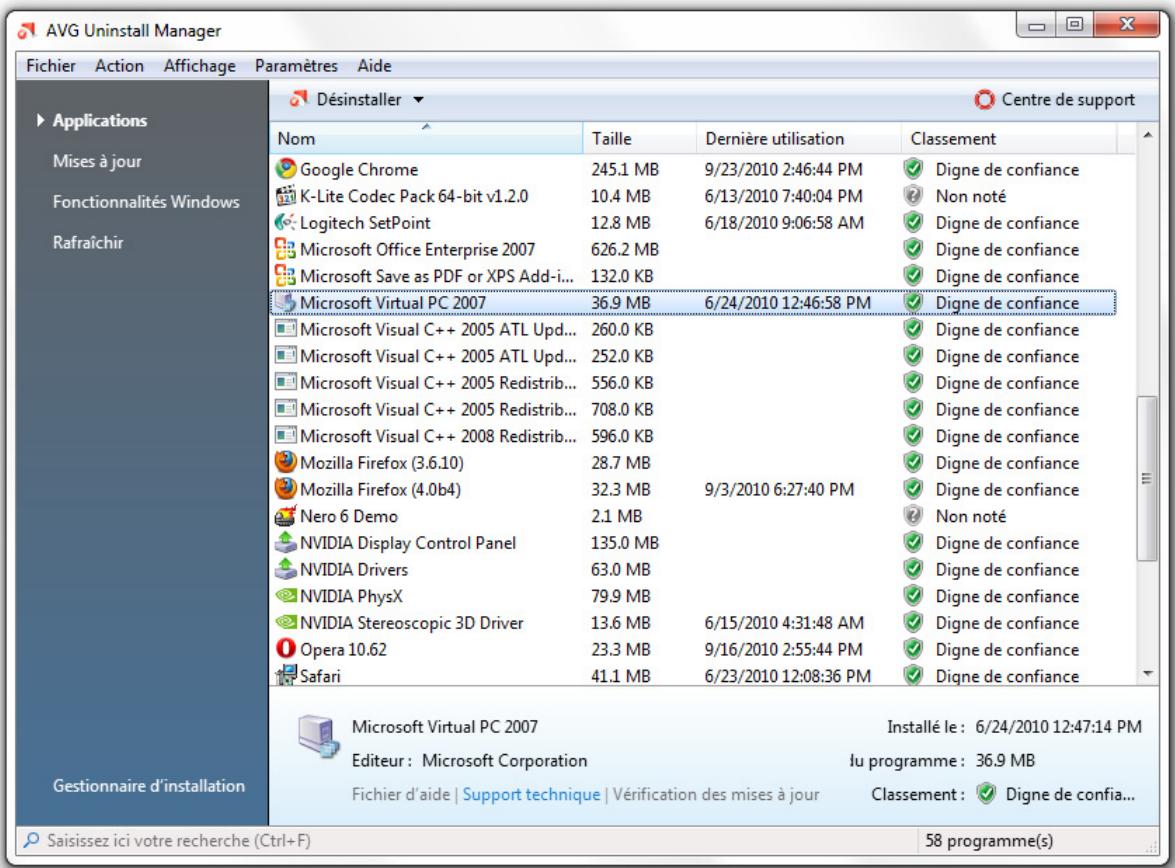
Task: Click the list scrollbar up arrow
Action: tap(1147, 135)
